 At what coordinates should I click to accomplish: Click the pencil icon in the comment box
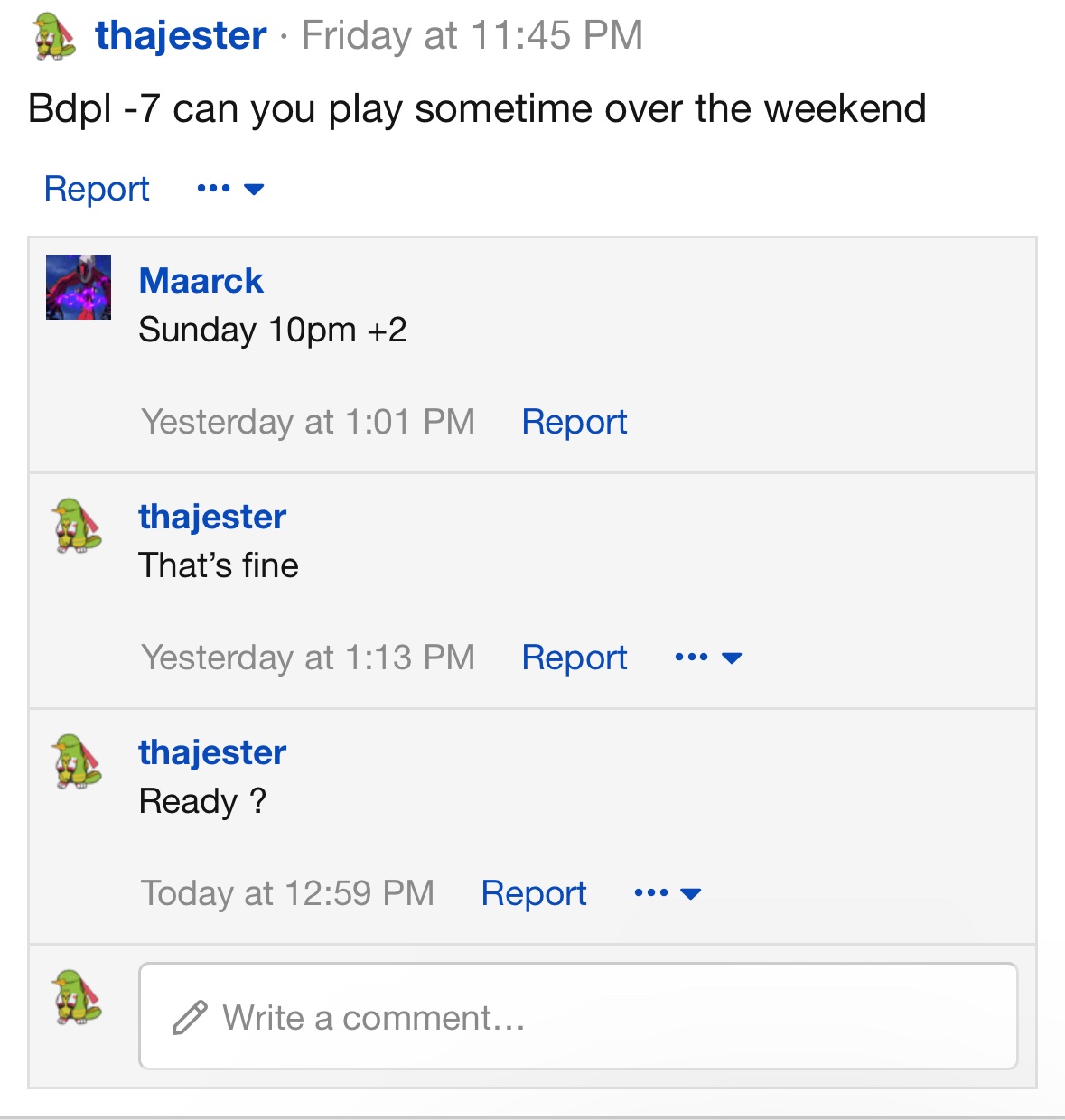(190, 1017)
